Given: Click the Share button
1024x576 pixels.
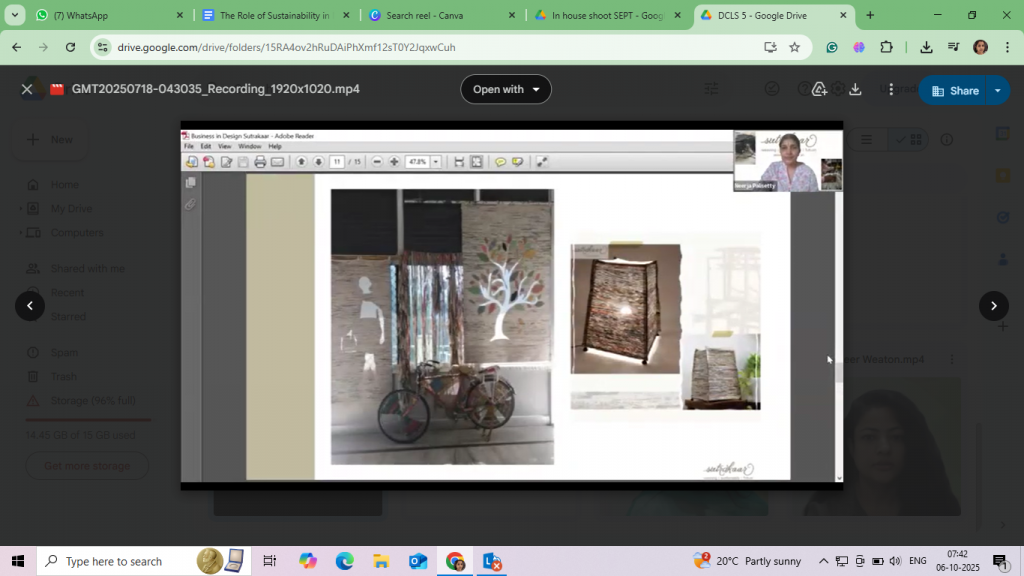Looking at the screenshot, I should (x=955, y=90).
